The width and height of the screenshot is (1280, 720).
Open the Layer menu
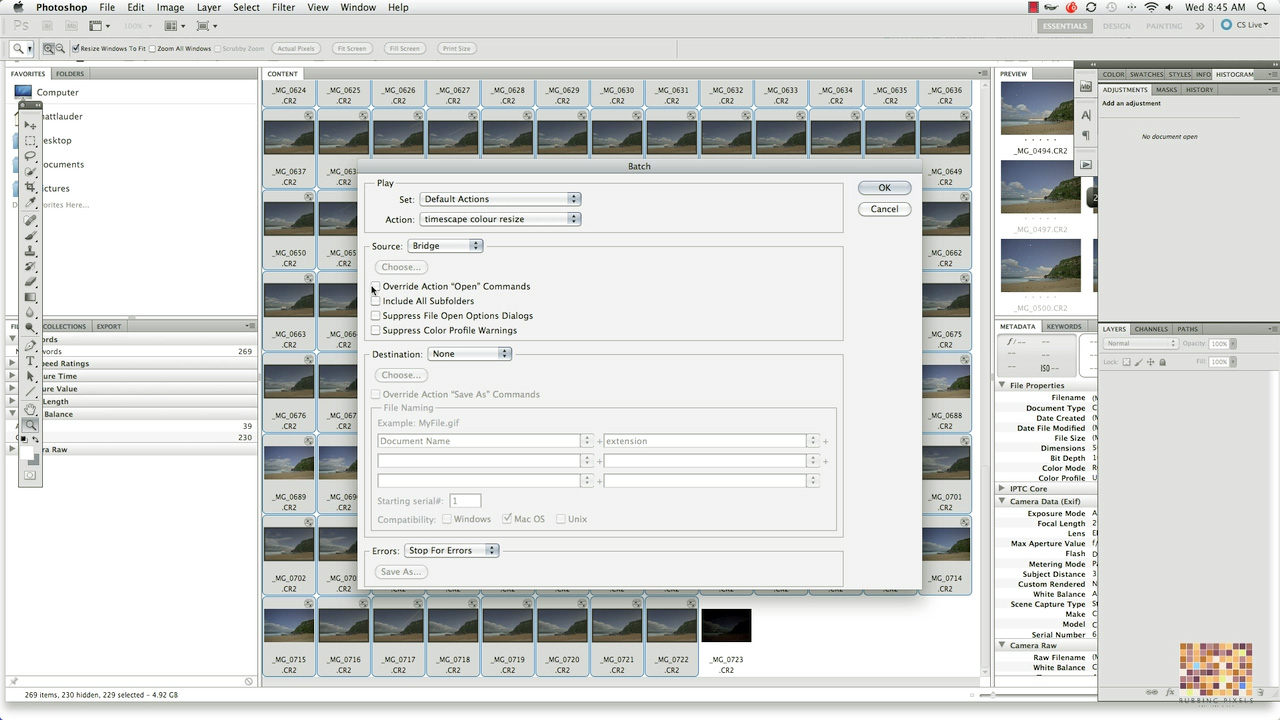point(209,7)
